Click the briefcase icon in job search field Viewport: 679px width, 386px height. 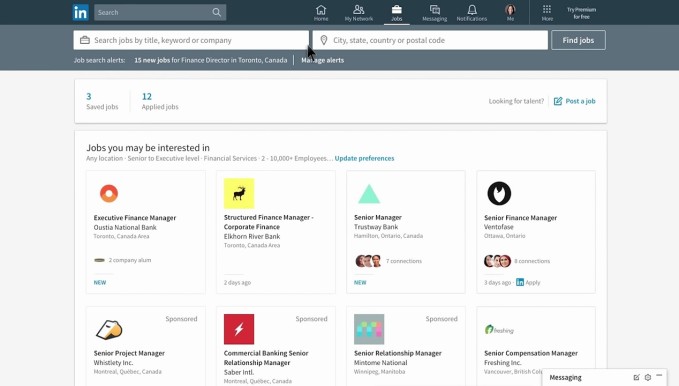(85, 40)
